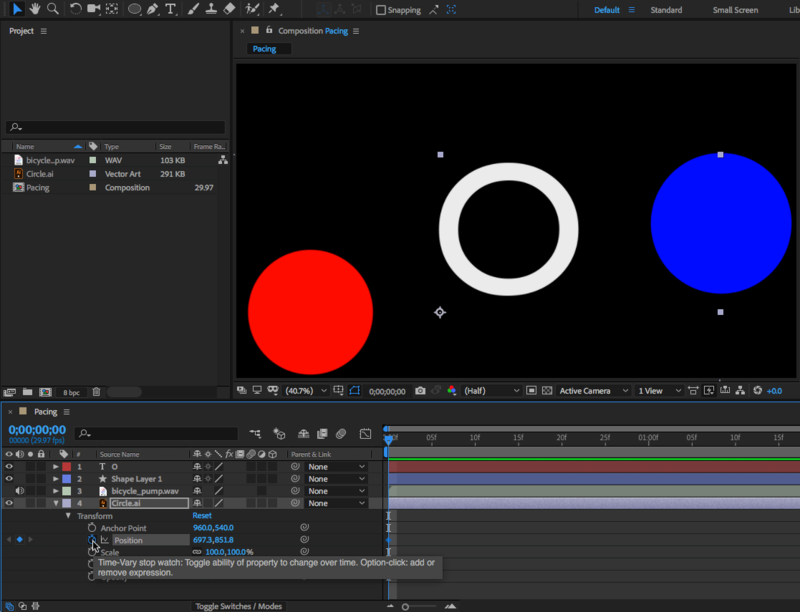Reset the Transform properties
800x612 pixels.
coord(202,516)
